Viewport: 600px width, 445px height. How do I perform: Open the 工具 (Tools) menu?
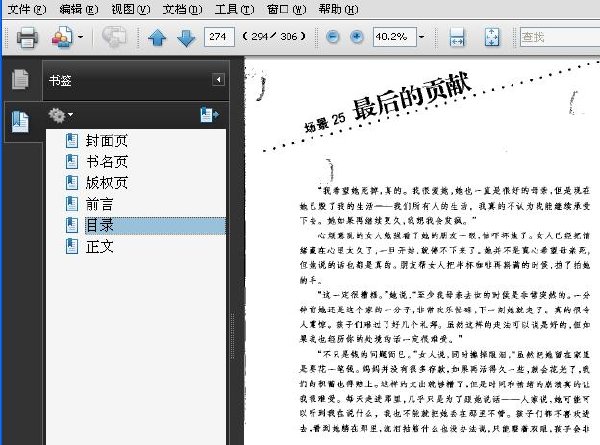tap(234, 9)
